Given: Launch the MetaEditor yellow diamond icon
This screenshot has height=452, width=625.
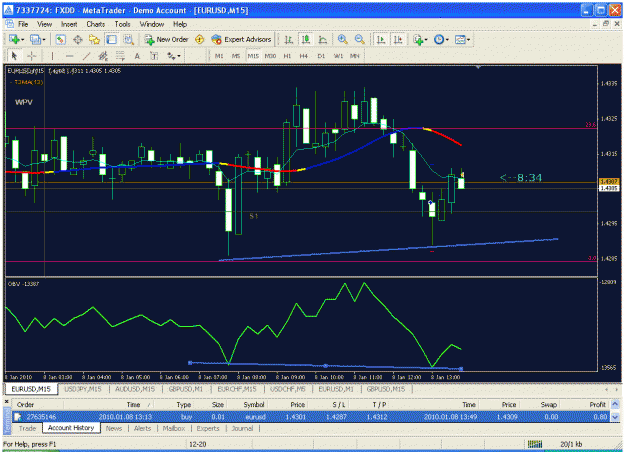Looking at the screenshot, I should 199,39.
